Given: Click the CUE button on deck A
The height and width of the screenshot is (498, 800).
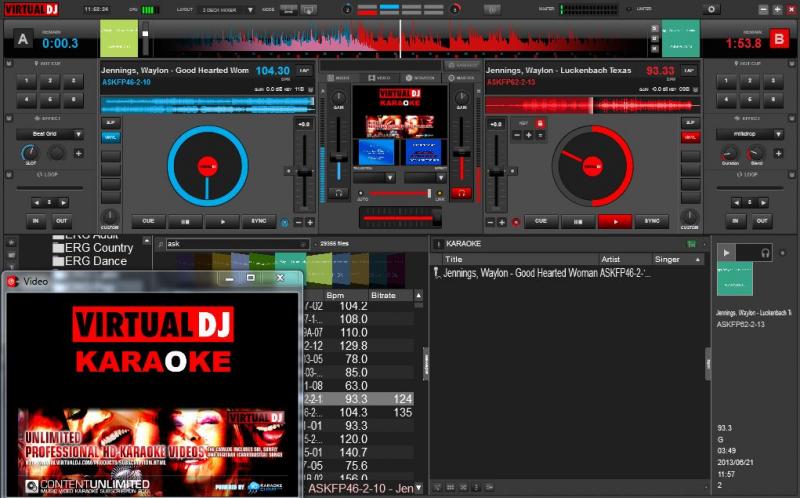Looking at the screenshot, I should 148,221.
